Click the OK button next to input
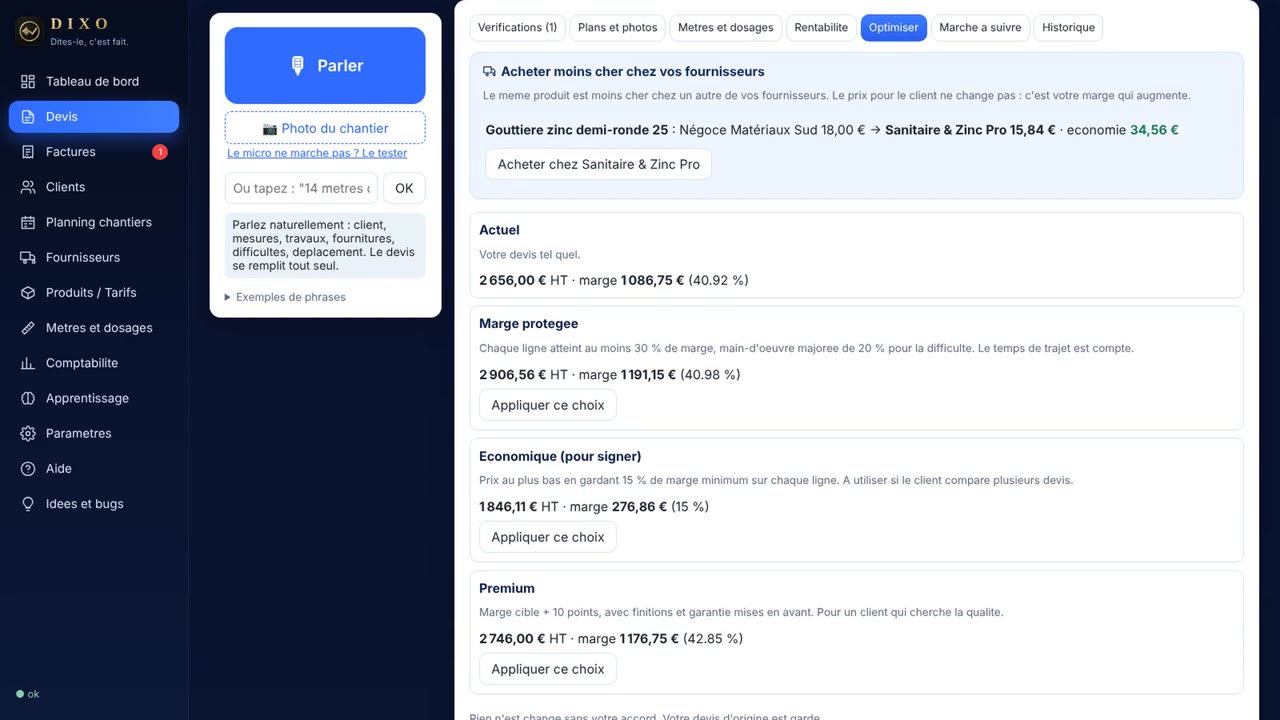 tap(404, 188)
